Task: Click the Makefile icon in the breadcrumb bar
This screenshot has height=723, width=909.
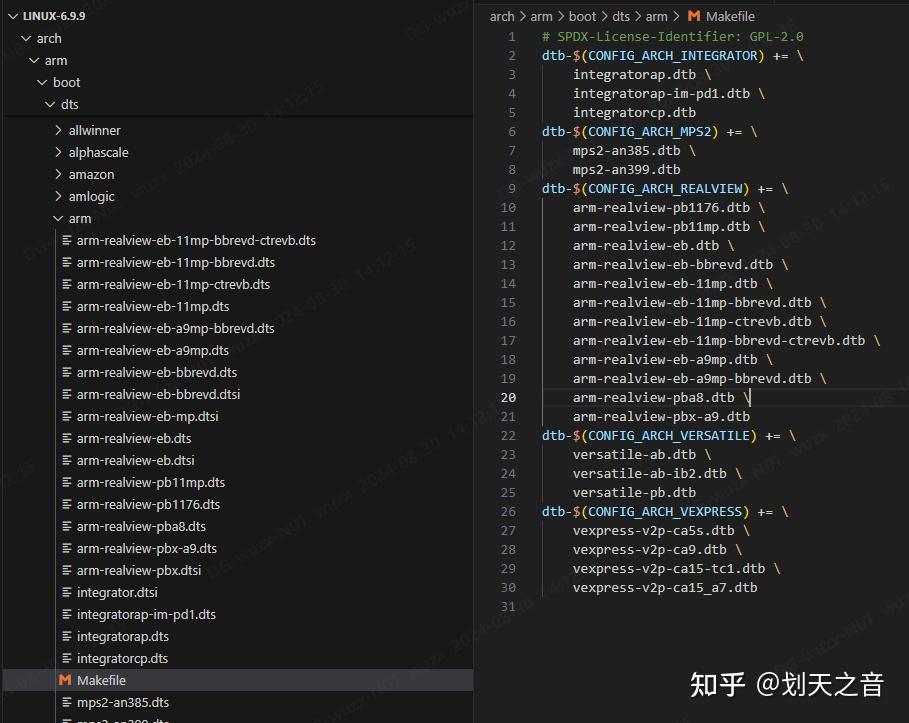Action: tap(695, 16)
